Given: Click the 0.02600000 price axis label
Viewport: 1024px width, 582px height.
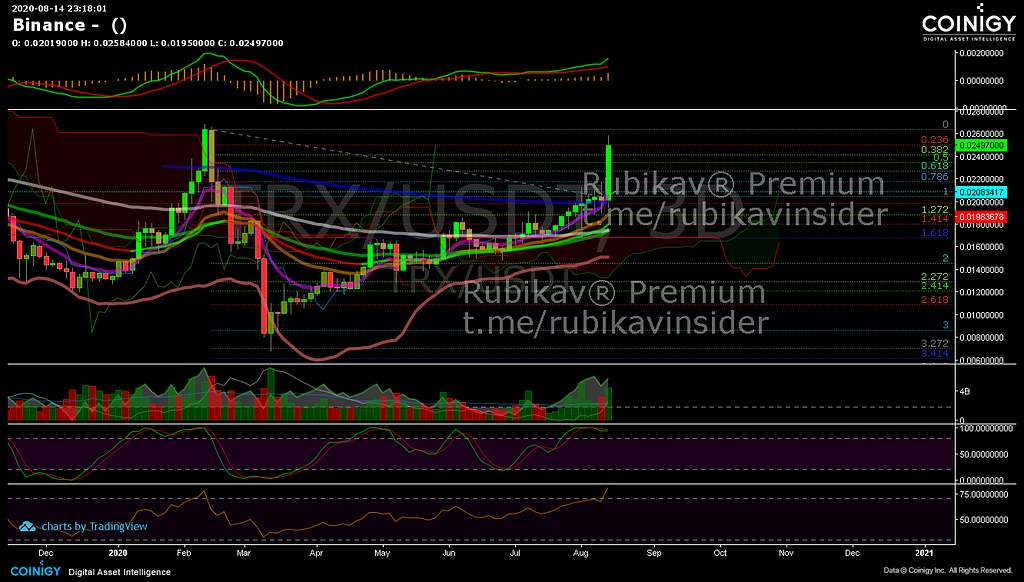Looking at the screenshot, I should pos(982,135).
